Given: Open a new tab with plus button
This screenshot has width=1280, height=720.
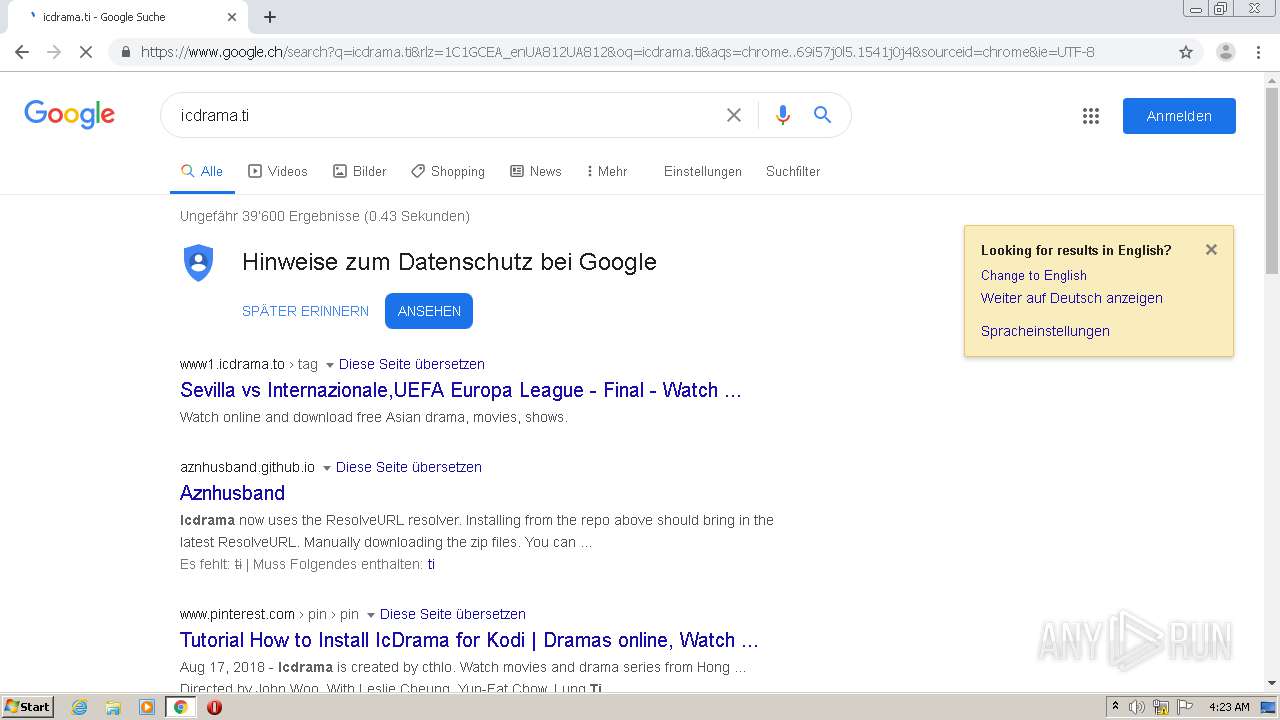Looking at the screenshot, I should point(270,17).
